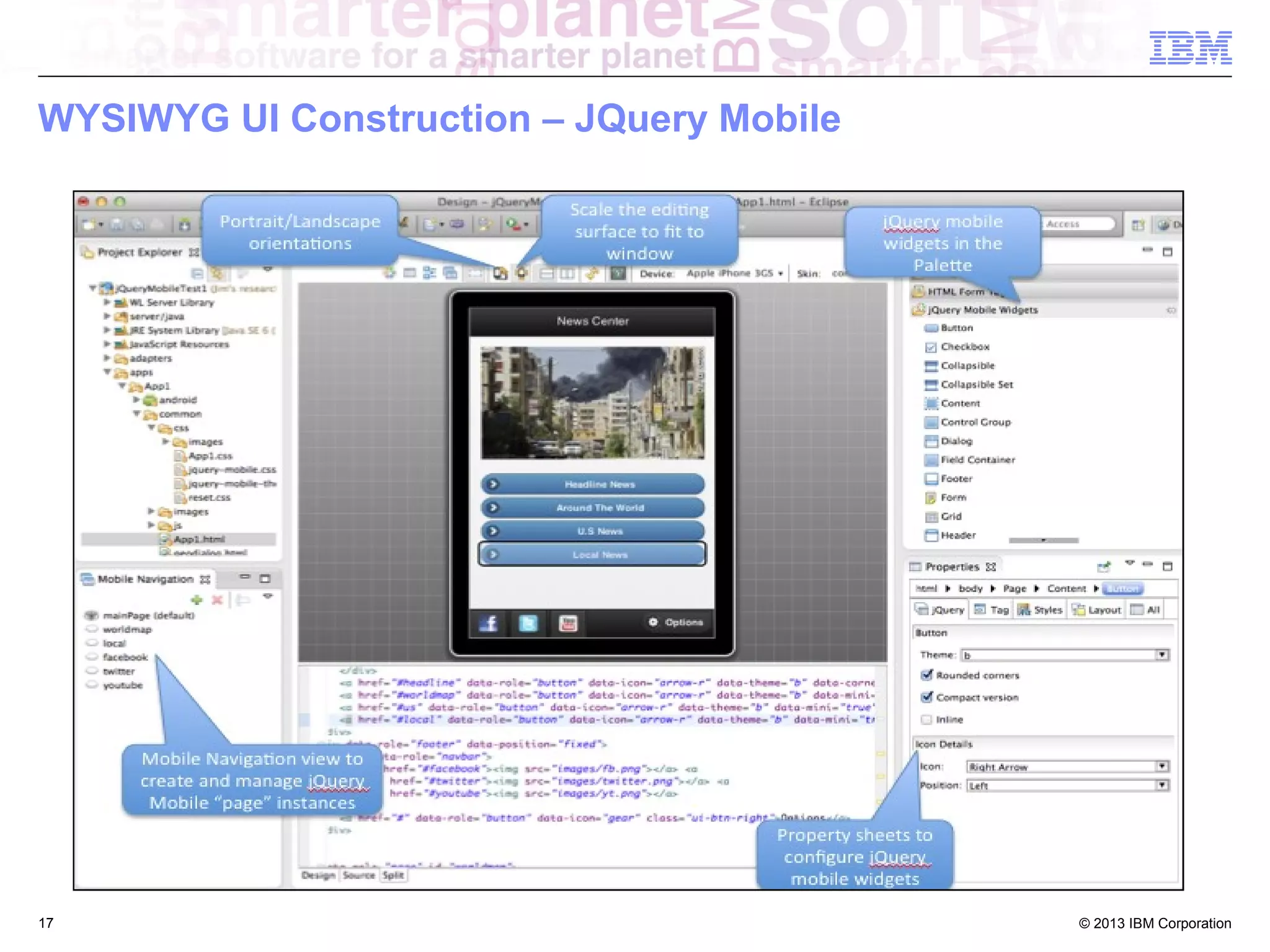The image size is (1270, 952).
Task: Open the jQuery properties tab
Action: click(940, 610)
